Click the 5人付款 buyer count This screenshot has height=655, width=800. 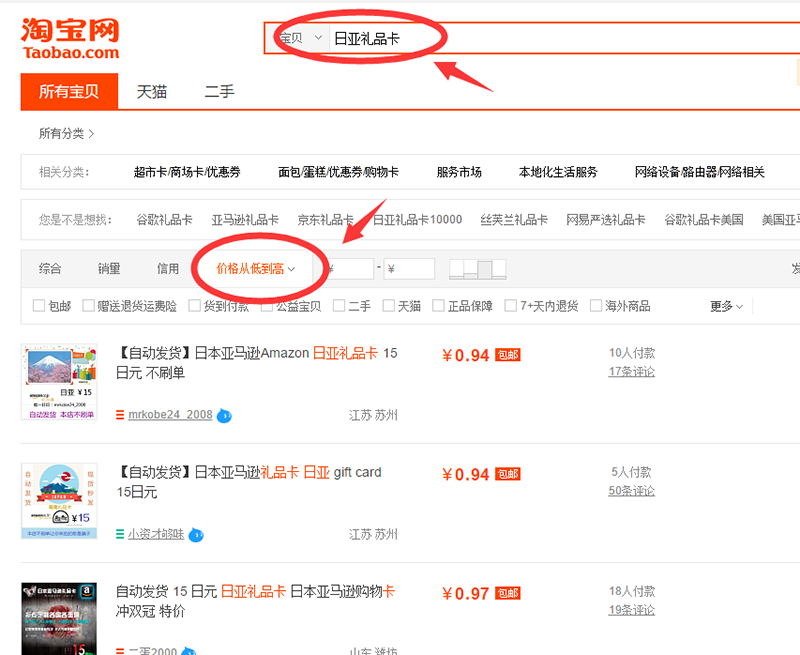tap(632, 472)
